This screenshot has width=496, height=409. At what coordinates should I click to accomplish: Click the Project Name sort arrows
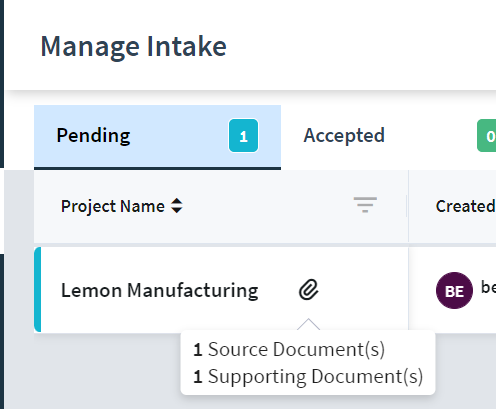177,206
